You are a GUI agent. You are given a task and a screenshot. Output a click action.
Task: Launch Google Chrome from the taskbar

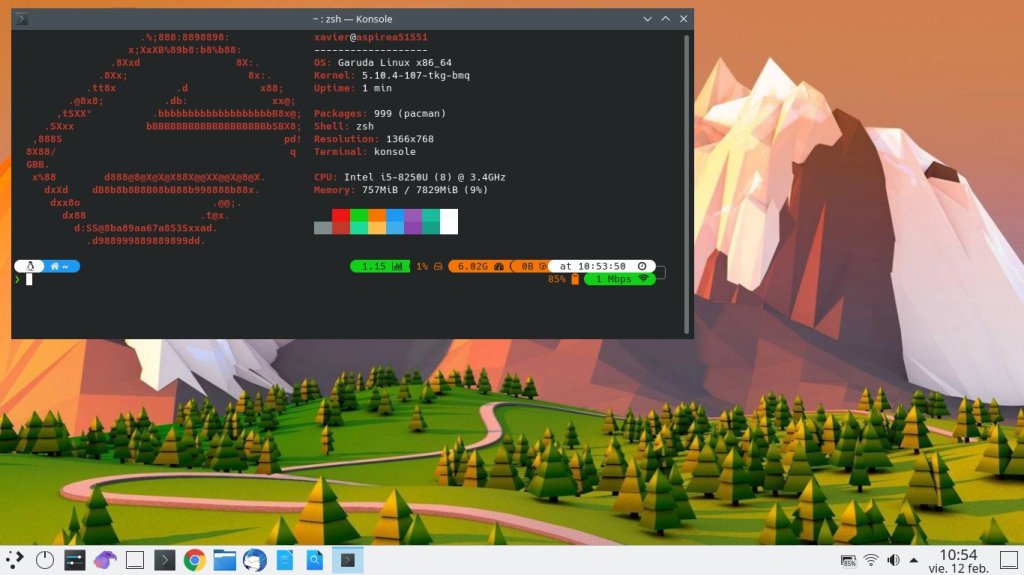pyautogui.click(x=195, y=560)
